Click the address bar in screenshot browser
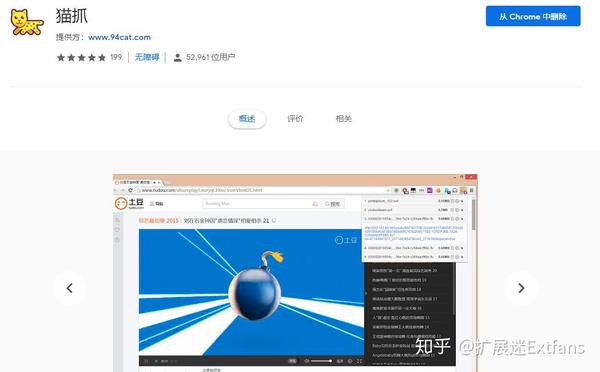 pyautogui.click(x=264, y=190)
